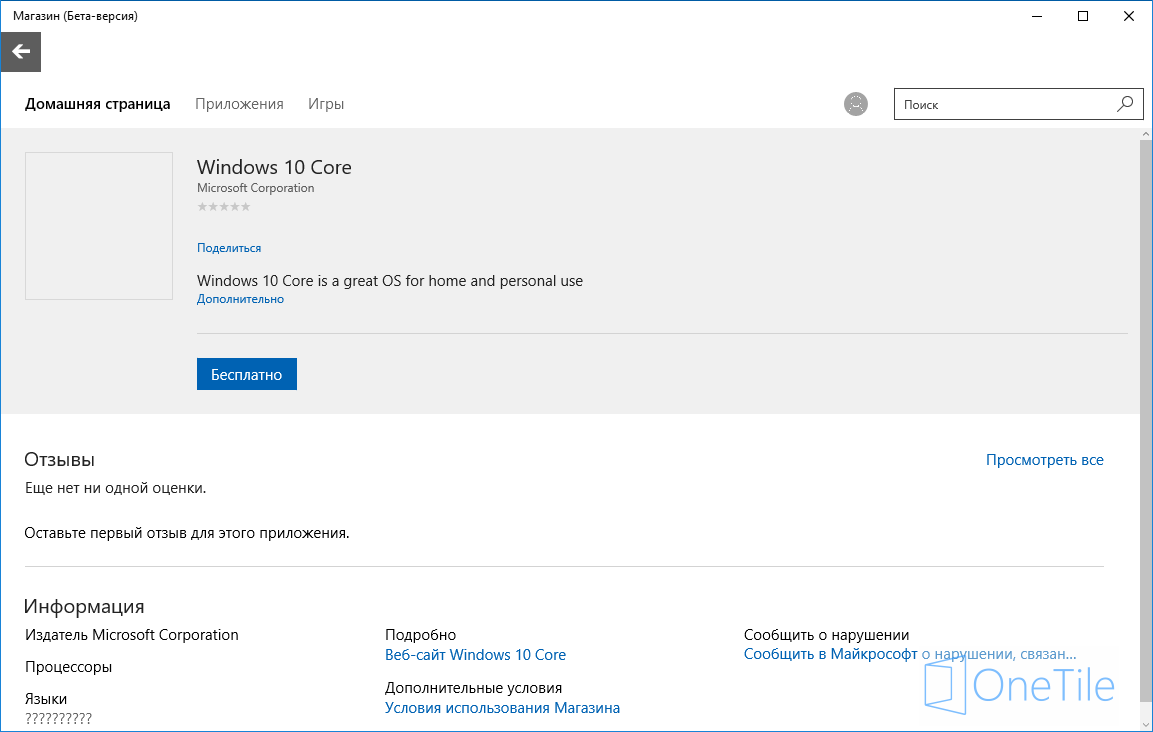Open the Windows 10 Core app thumbnail
1153x732 pixels.
[x=99, y=226]
